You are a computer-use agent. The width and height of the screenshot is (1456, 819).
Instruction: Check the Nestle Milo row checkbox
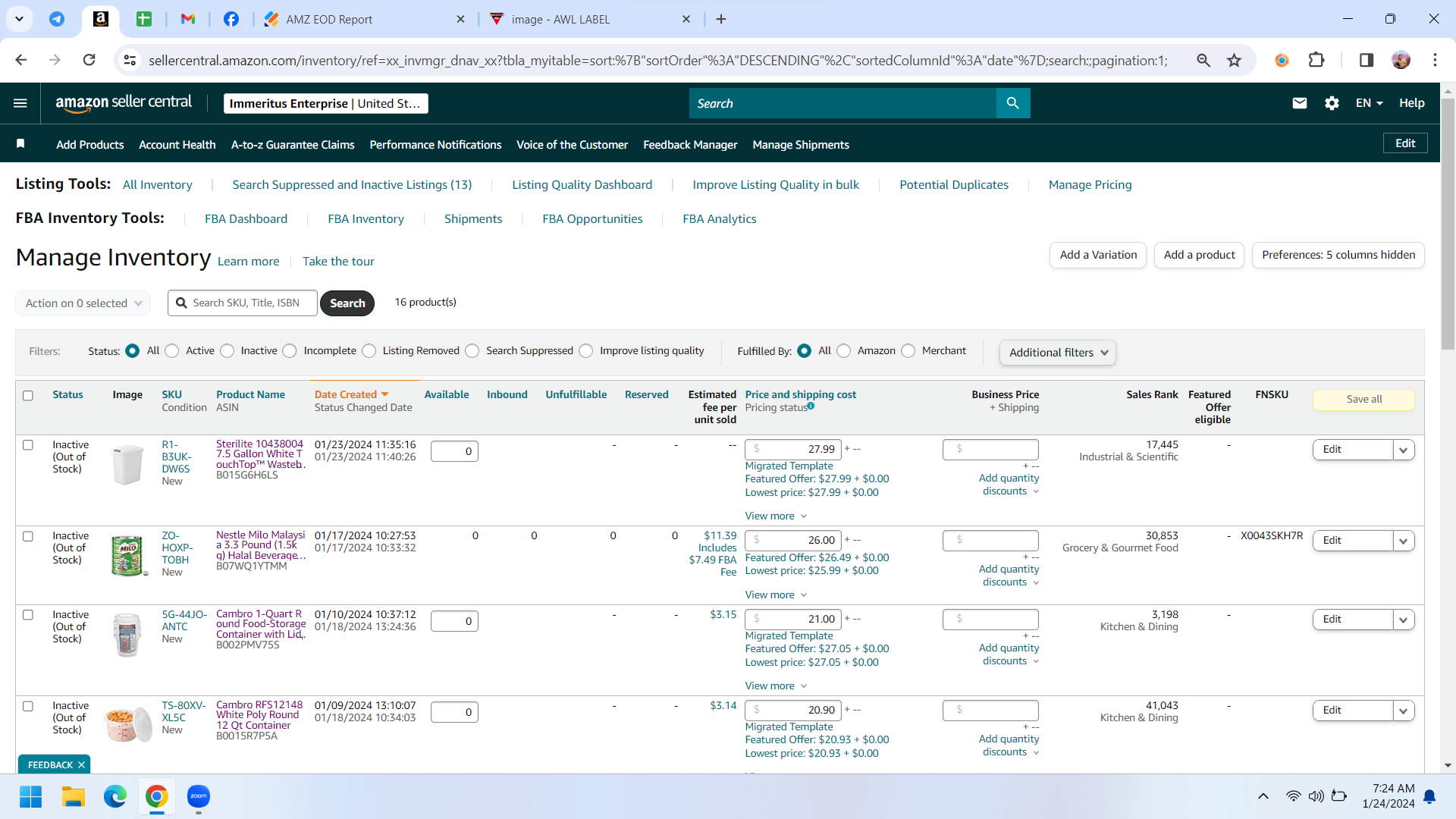[28, 536]
